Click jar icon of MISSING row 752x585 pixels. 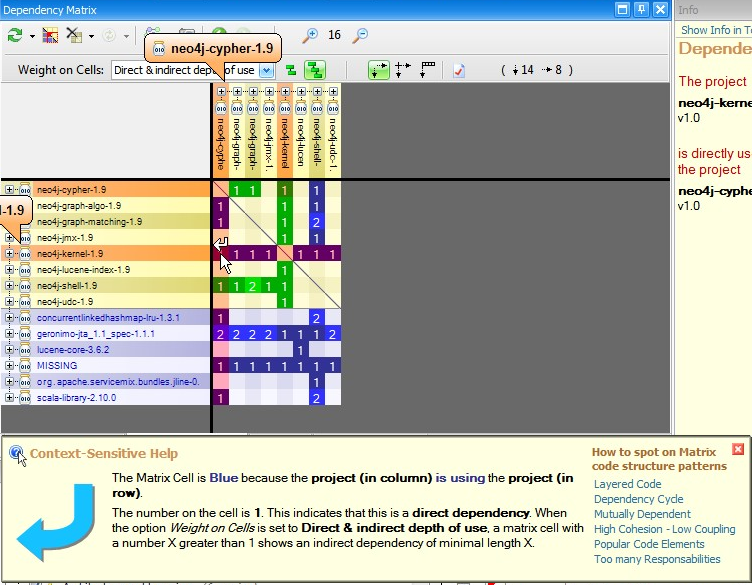point(25,365)
